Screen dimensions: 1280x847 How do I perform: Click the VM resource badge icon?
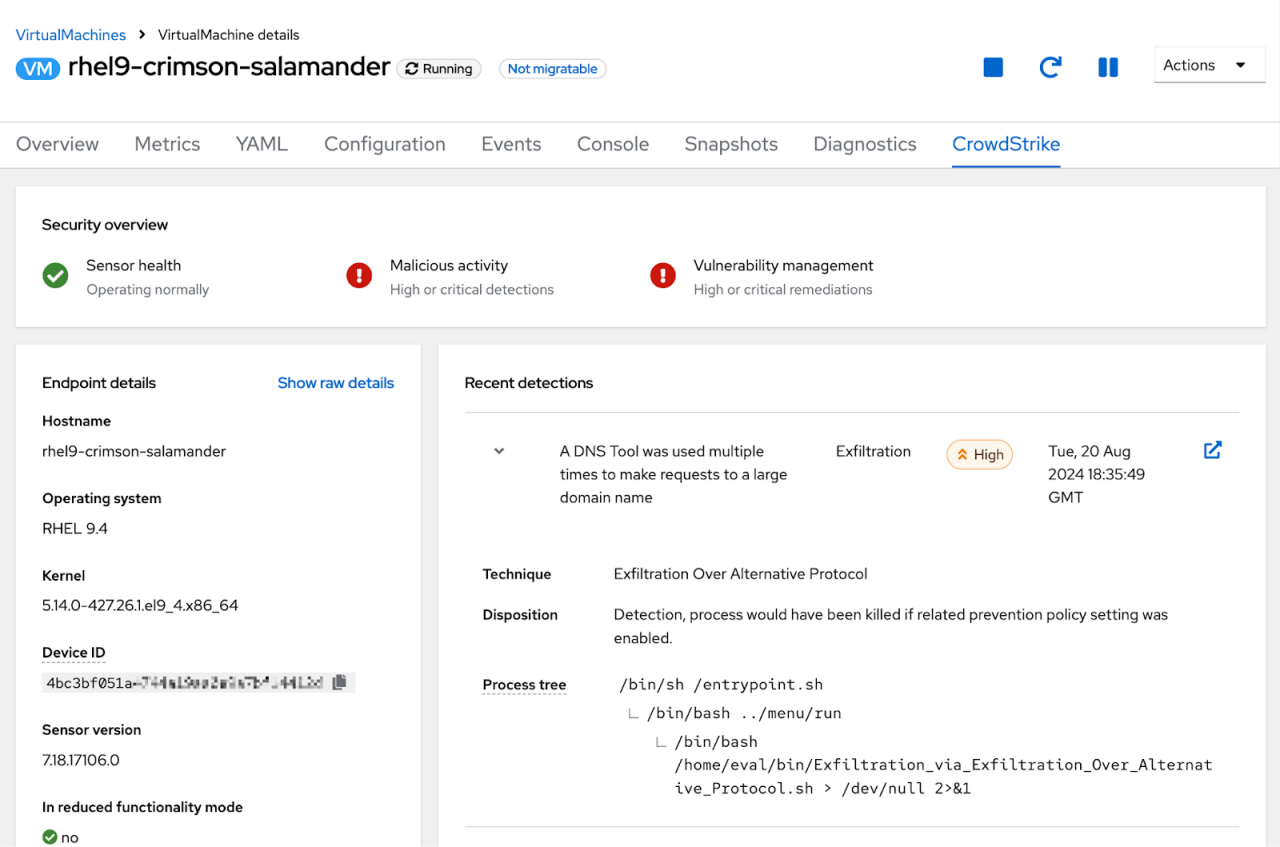click(38, 68)
